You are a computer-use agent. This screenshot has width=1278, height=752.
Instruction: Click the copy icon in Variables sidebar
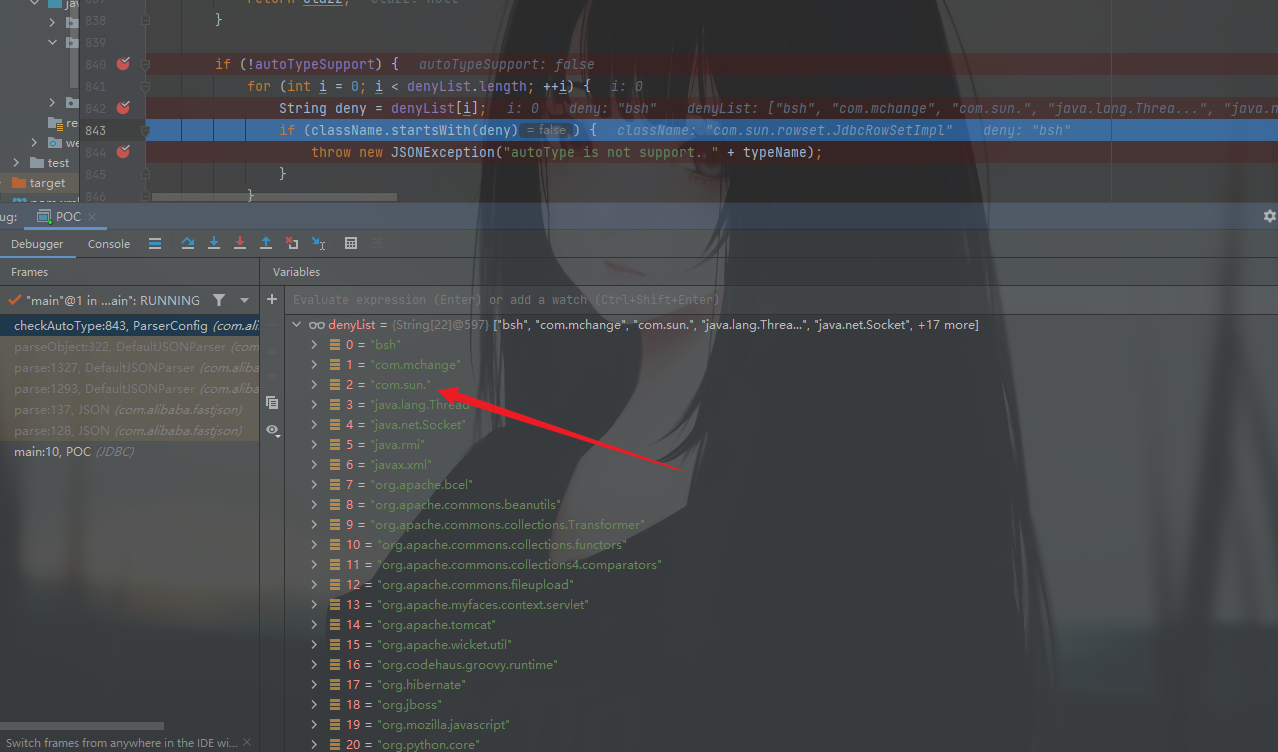click(272, 402)
